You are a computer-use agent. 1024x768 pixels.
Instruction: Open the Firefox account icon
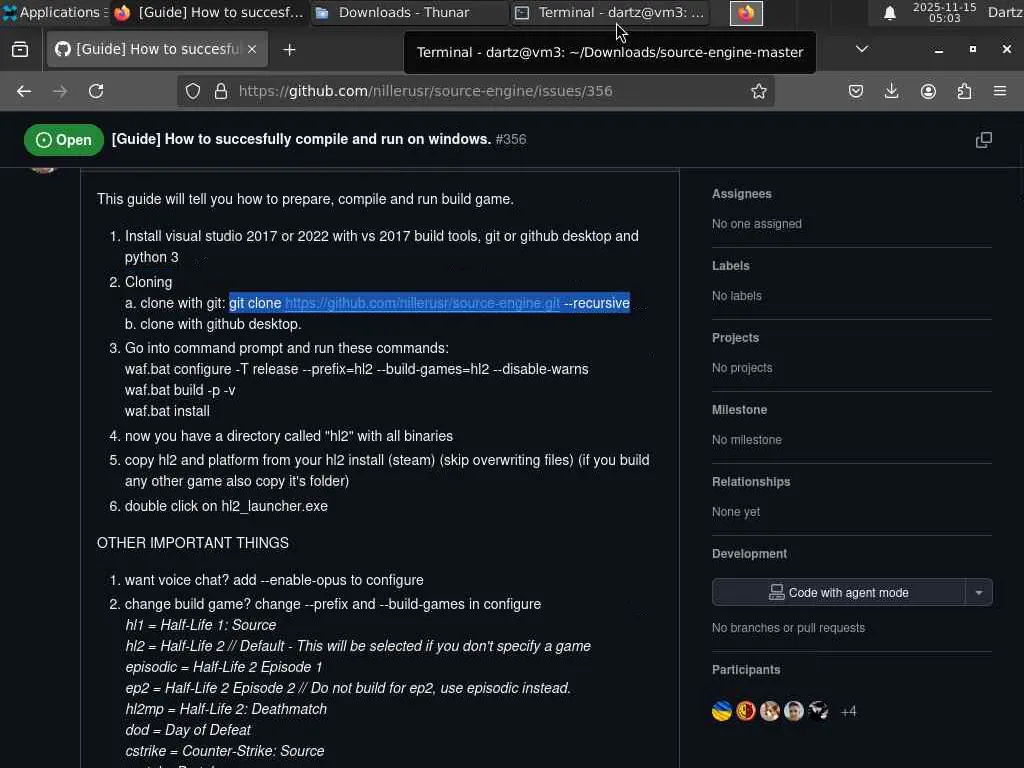coord(928,91)
